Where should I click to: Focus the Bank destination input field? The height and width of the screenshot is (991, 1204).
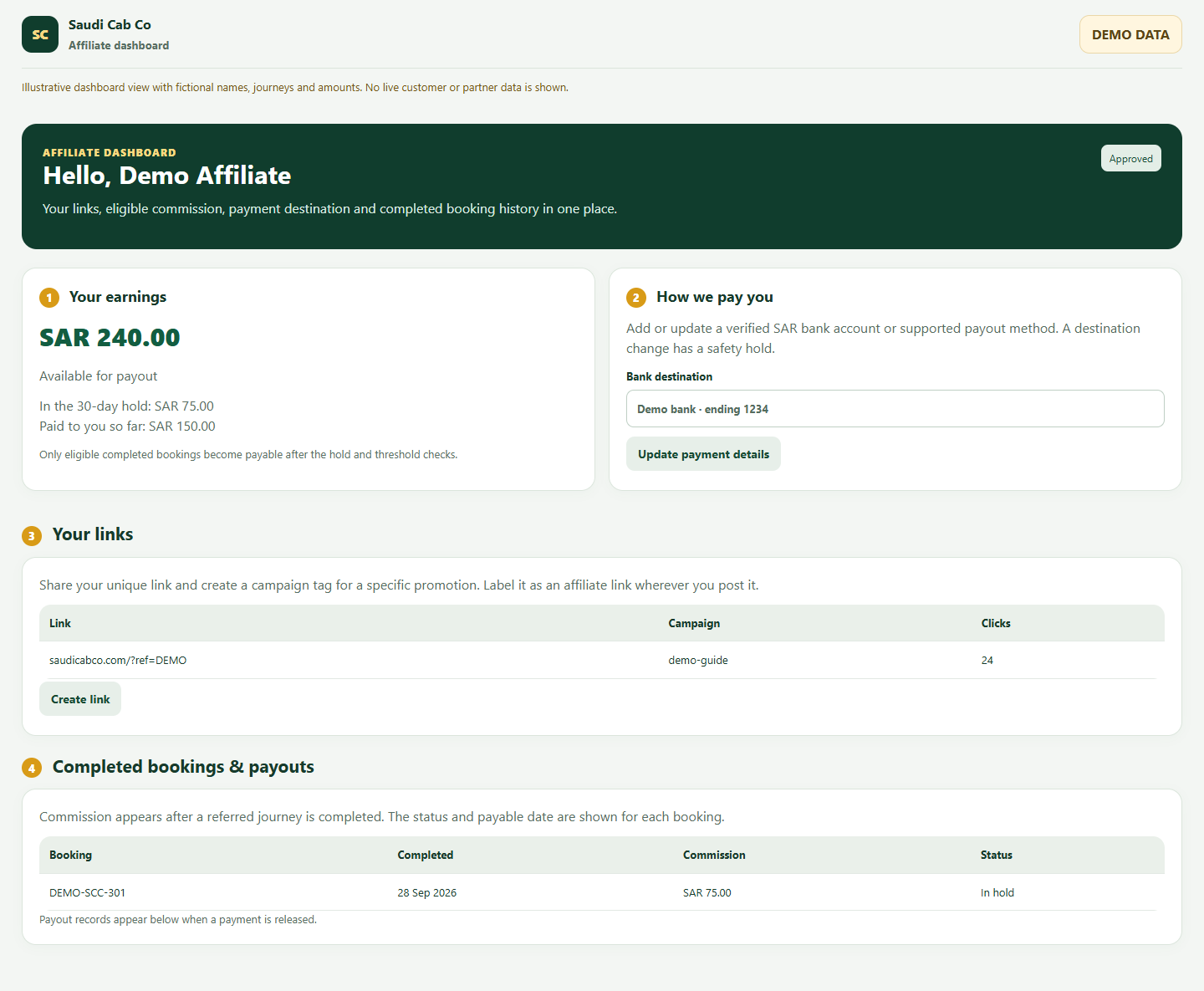click(895, 409)
